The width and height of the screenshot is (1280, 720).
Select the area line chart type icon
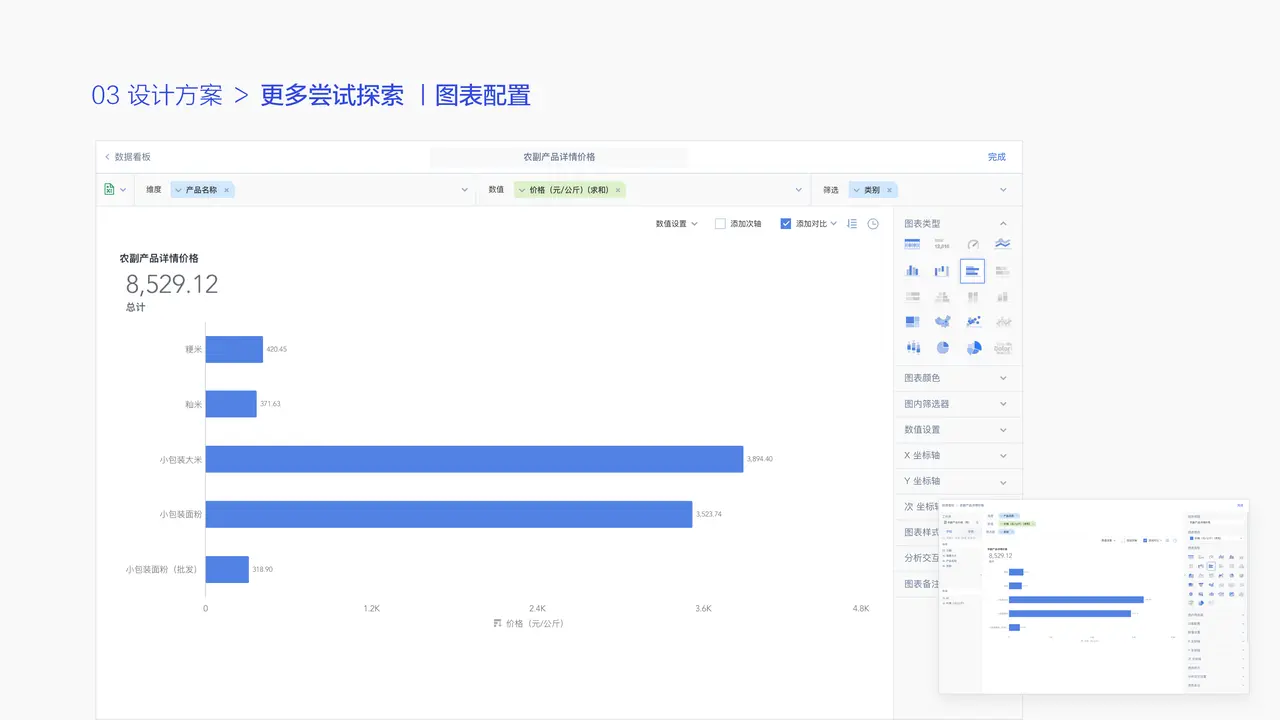coord(1003,244)
